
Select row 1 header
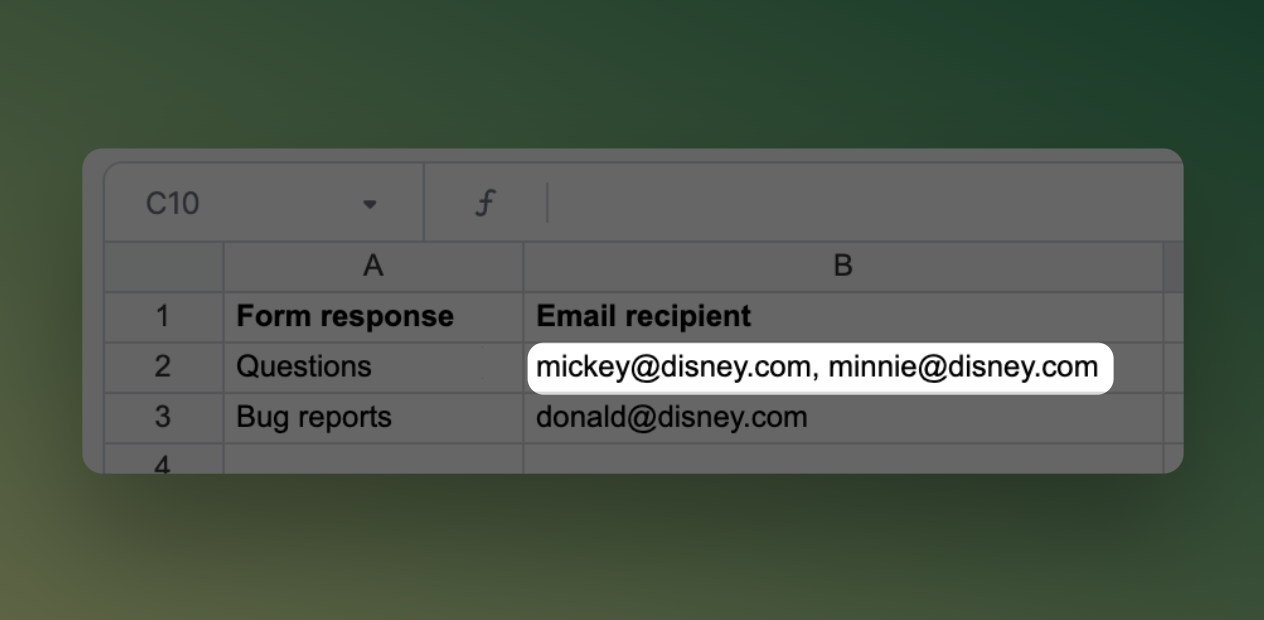coord(163,317)
